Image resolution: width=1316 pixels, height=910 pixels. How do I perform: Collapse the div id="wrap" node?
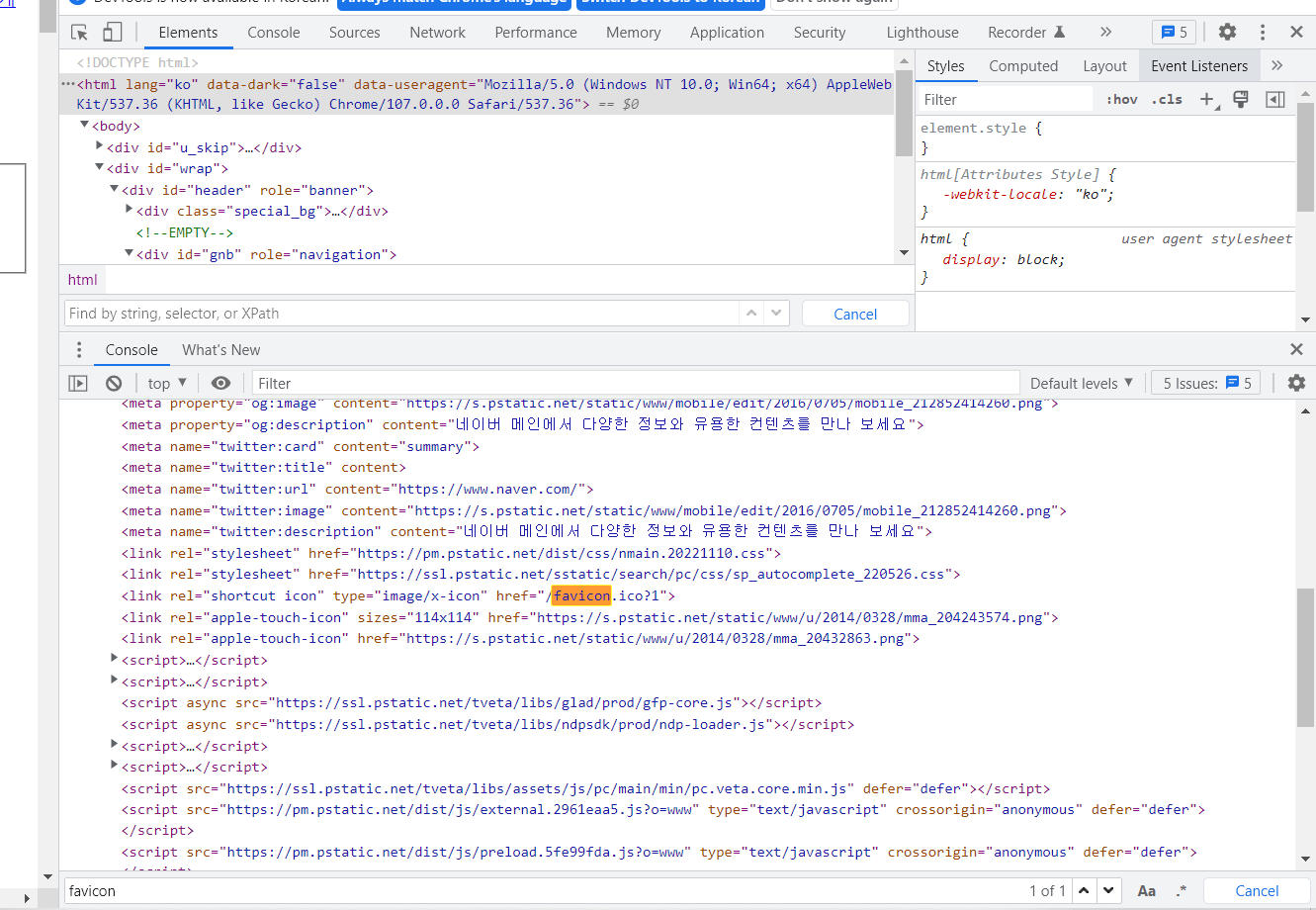(x=99, y=167)
